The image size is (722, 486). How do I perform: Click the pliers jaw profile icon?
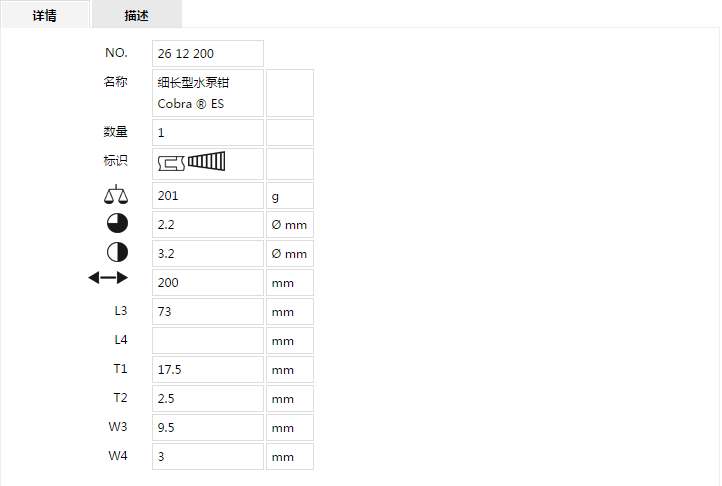coord(171,163)
